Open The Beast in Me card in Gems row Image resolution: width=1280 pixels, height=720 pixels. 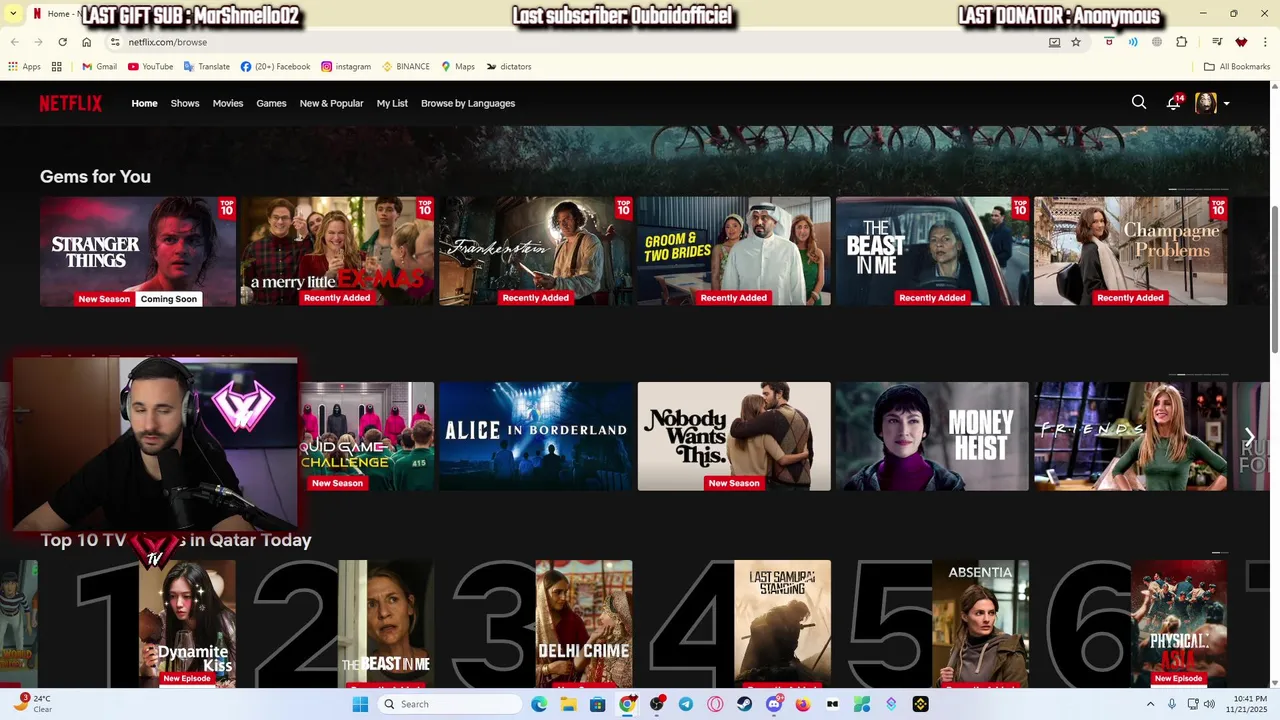click(932, 251)
